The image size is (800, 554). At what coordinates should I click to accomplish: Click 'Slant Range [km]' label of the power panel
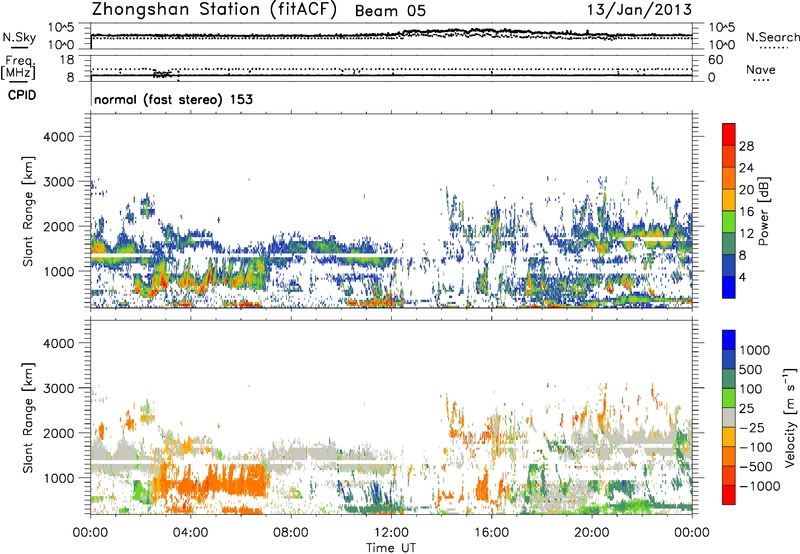28,211
